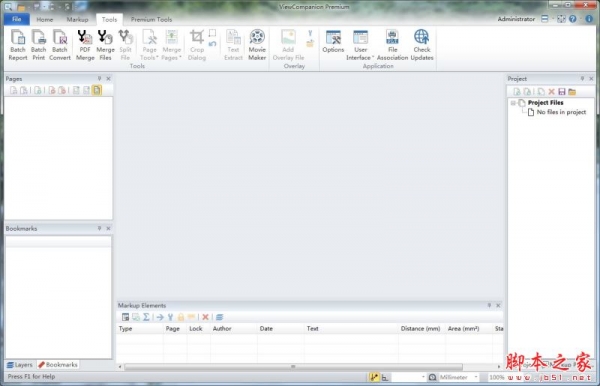Toggle the ortho angle icon in status bar
Viewport: 600px width, 386px height.
[x=385, y=377]
